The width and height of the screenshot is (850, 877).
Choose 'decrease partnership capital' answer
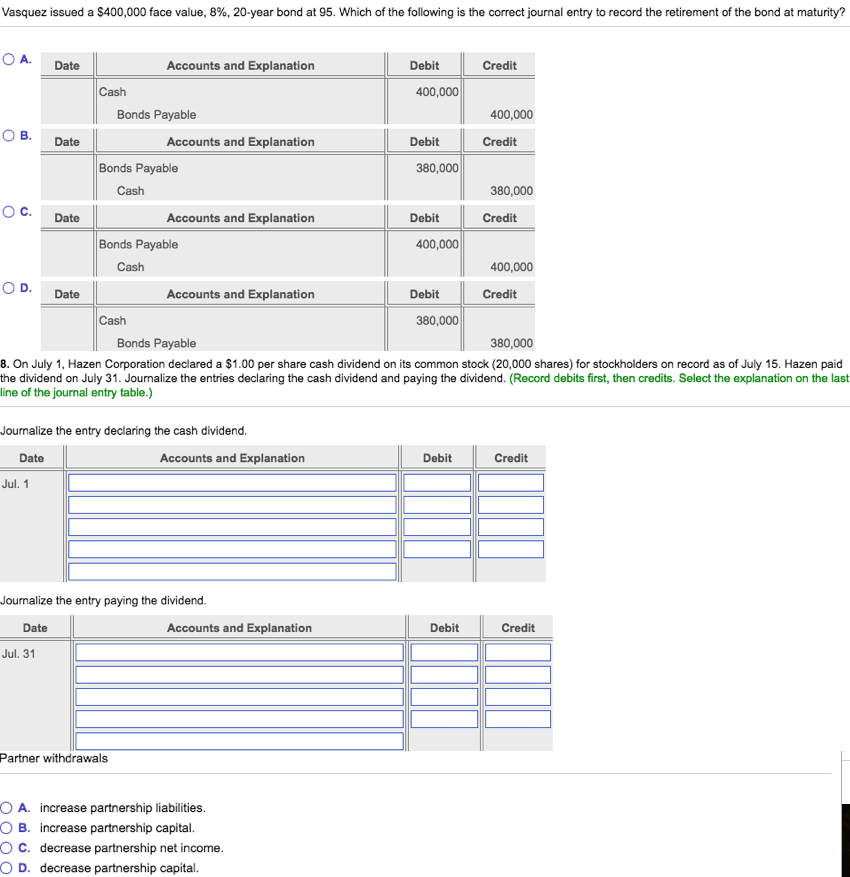point(6,868)
